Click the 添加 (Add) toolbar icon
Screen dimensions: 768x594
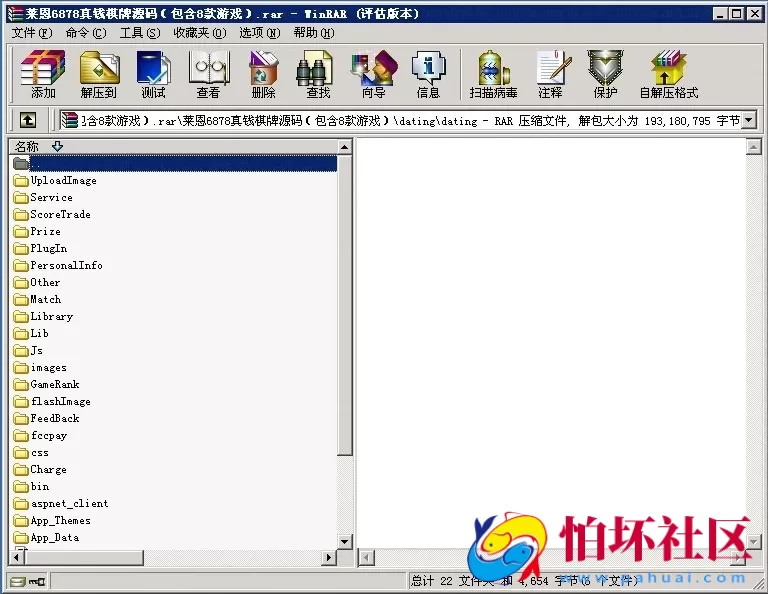click(43, 74)
